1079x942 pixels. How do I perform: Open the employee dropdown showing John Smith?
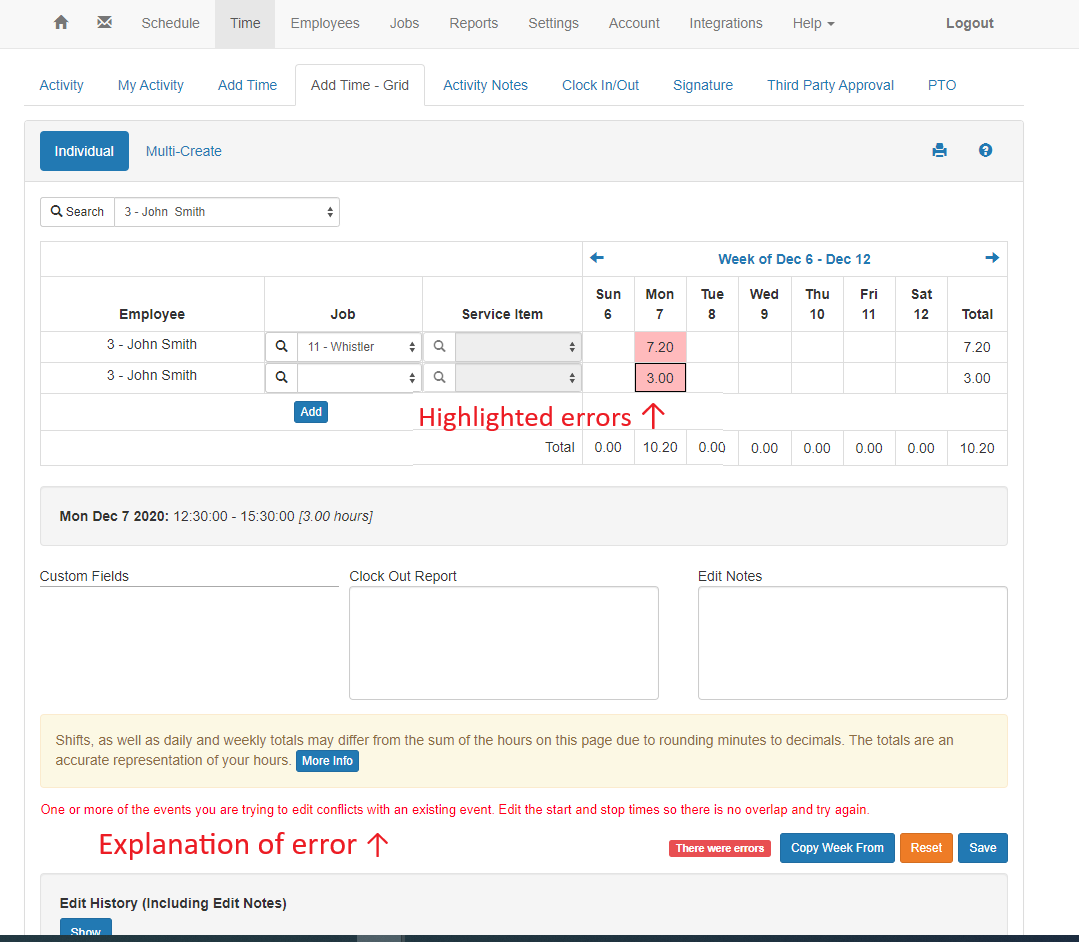(x=227, y=212)
